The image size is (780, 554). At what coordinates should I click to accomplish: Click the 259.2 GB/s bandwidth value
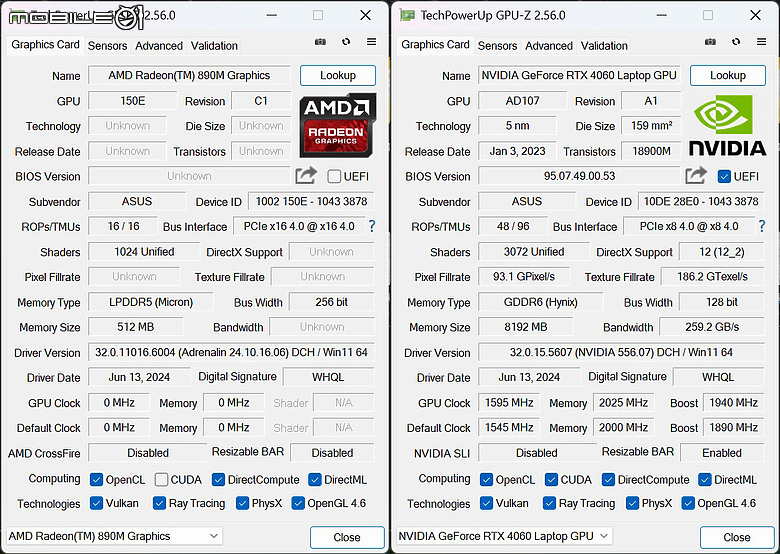pyautogui.click(x=712, y=327)
